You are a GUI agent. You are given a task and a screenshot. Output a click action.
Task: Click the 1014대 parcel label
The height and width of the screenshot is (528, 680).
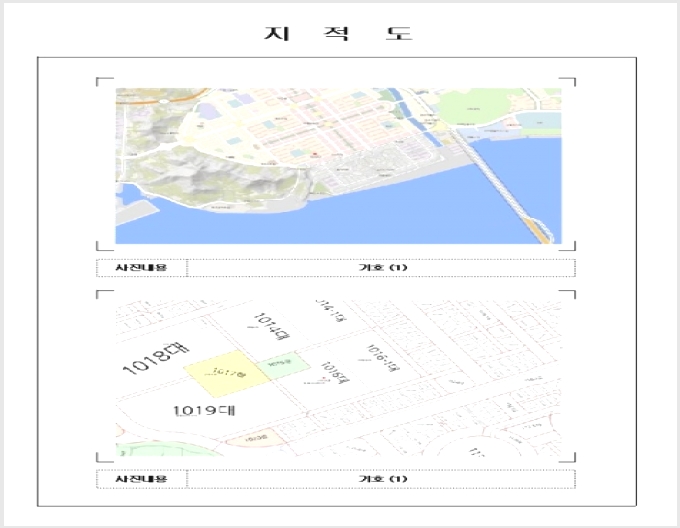(271, 326)
